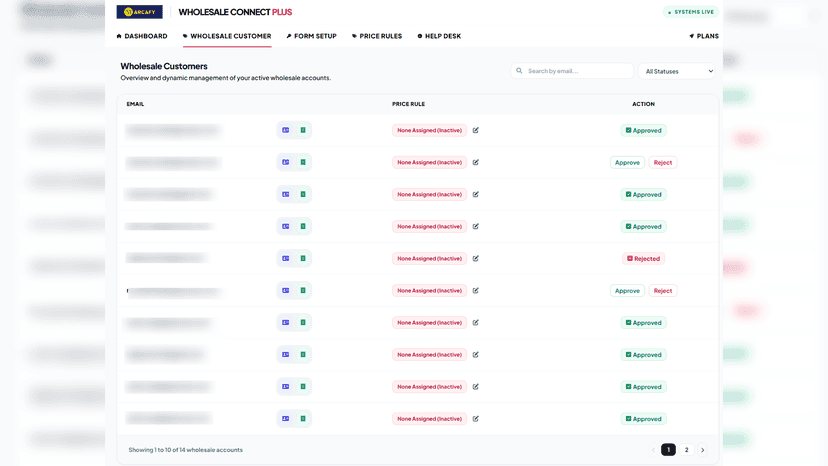The image size is (828, 466).
Task: Go to page 2 of the accounts
Action: 686,450
